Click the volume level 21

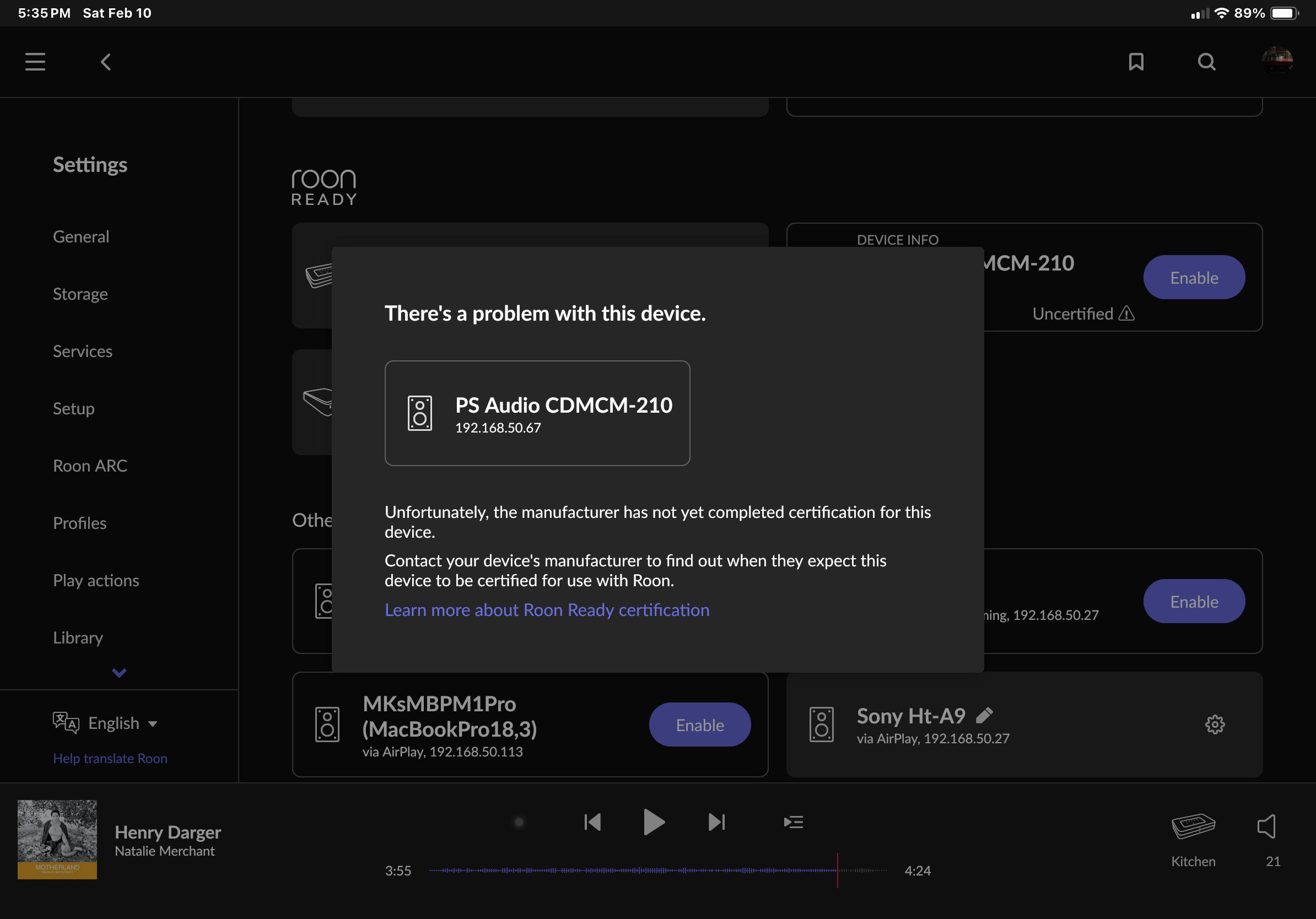point(1273,861)
